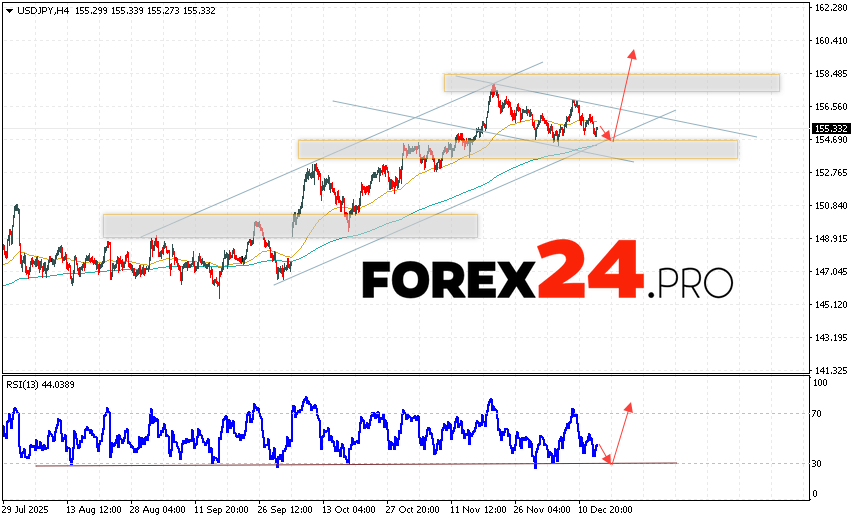Screen dimensions: 855x521
Task: Click the USDJPY,H4 symbol title
Action: coord(43,8)
